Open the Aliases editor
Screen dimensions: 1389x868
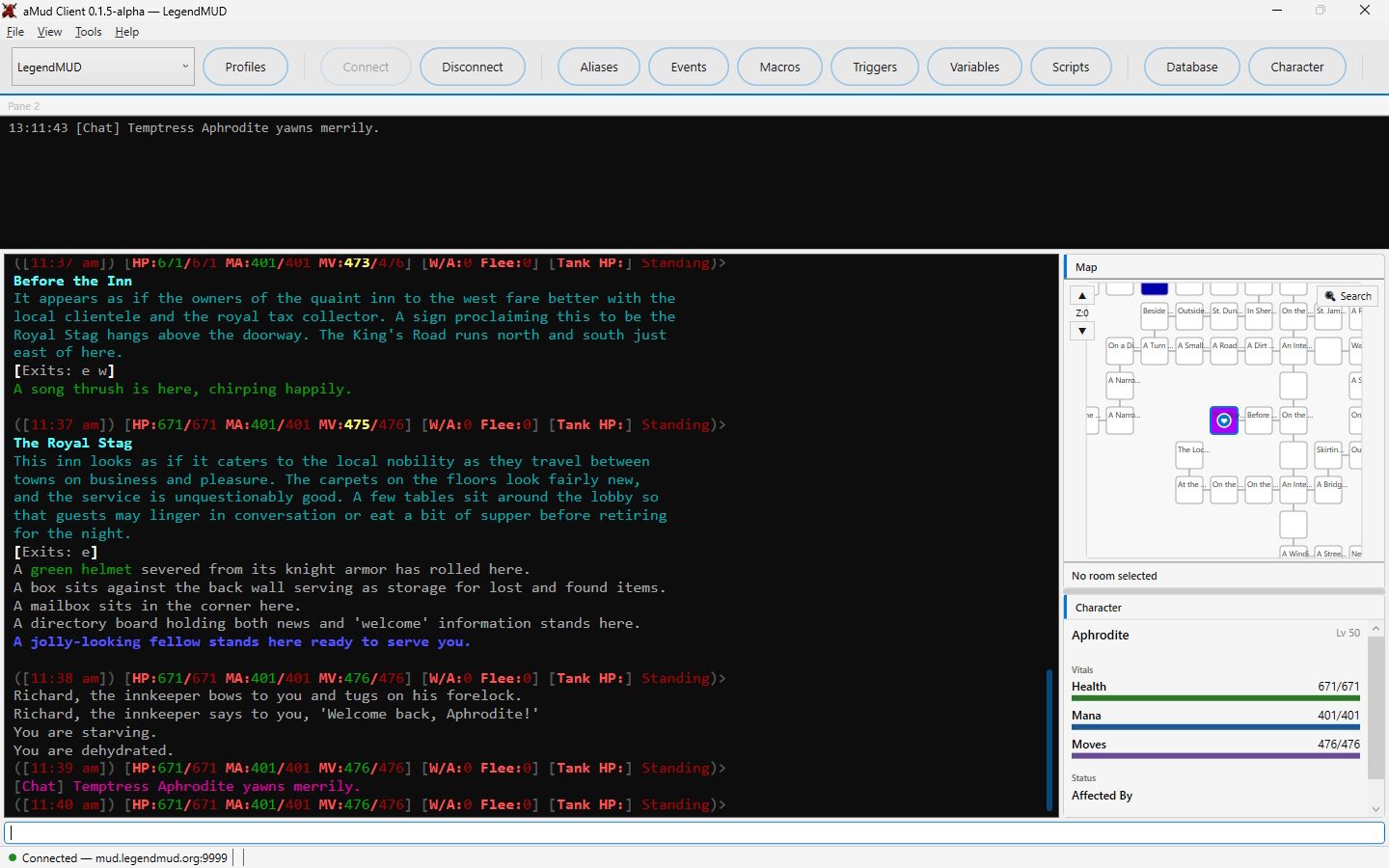(x=599, y=67)
